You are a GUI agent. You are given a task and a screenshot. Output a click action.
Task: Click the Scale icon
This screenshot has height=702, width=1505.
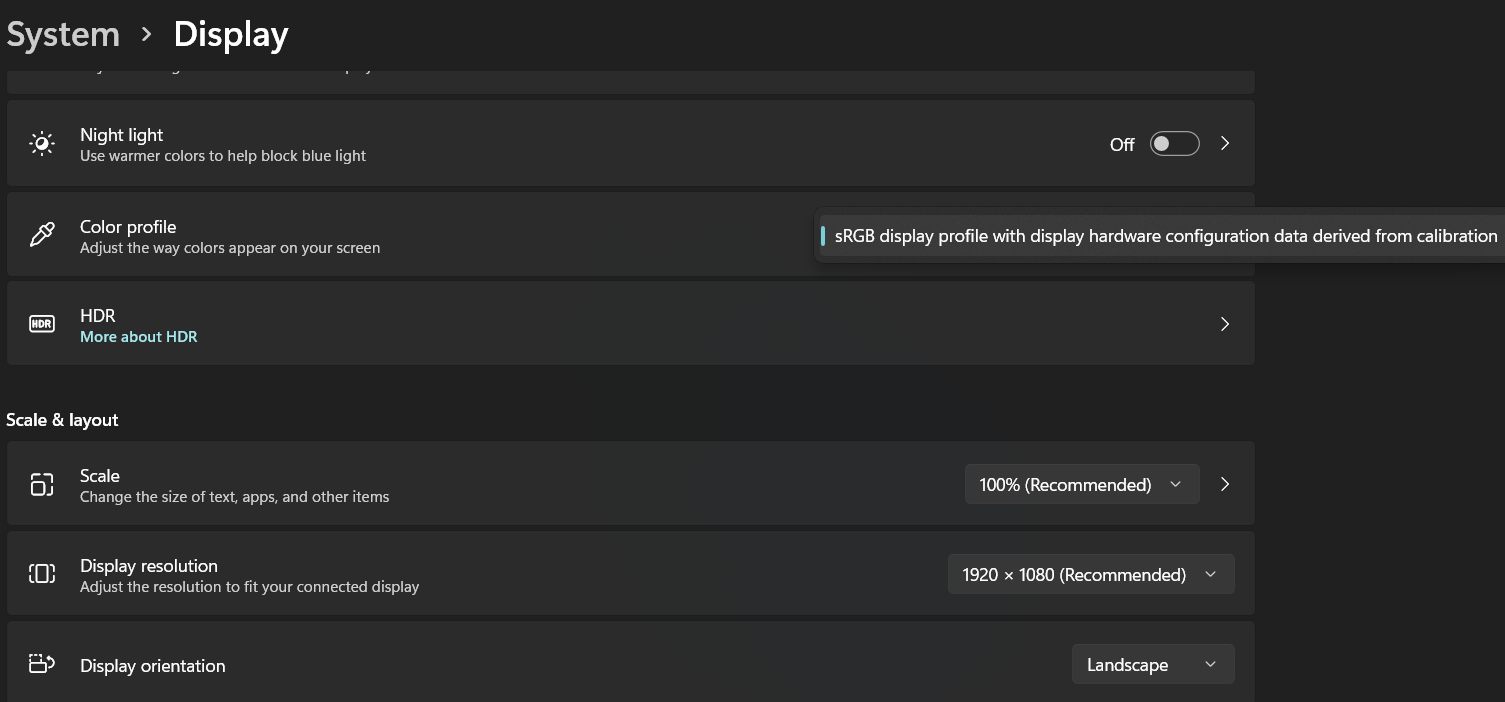coord(42,485)
